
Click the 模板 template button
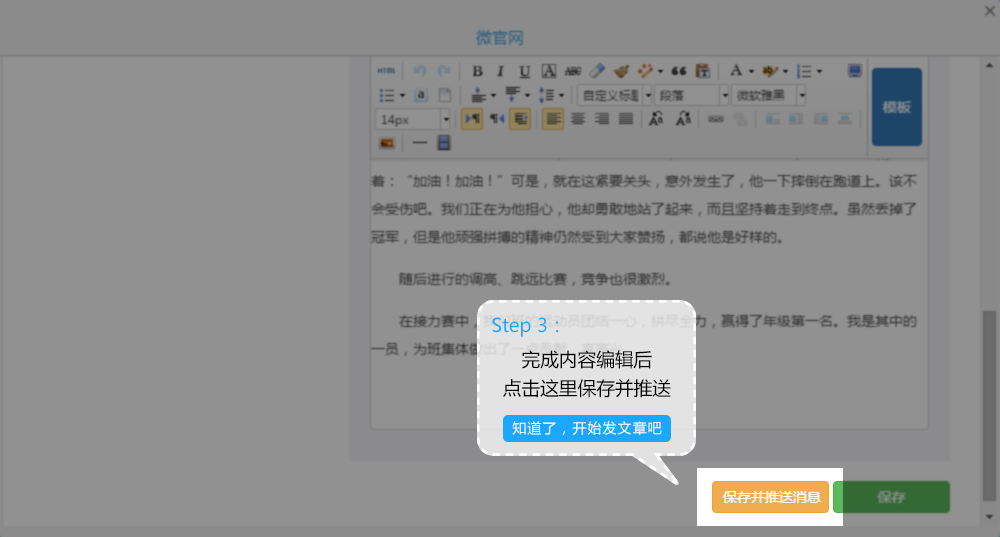click(896, 107)
